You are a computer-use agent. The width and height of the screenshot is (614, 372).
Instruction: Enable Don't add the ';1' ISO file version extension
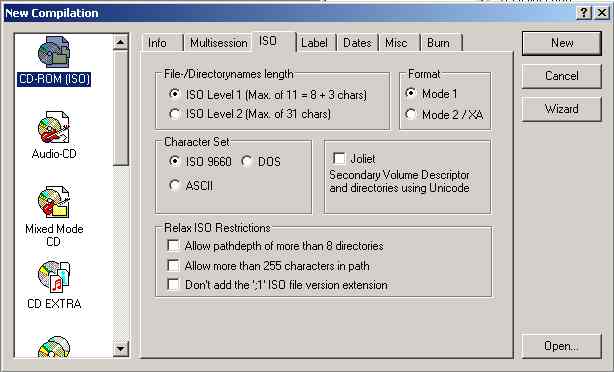point(173,285)
